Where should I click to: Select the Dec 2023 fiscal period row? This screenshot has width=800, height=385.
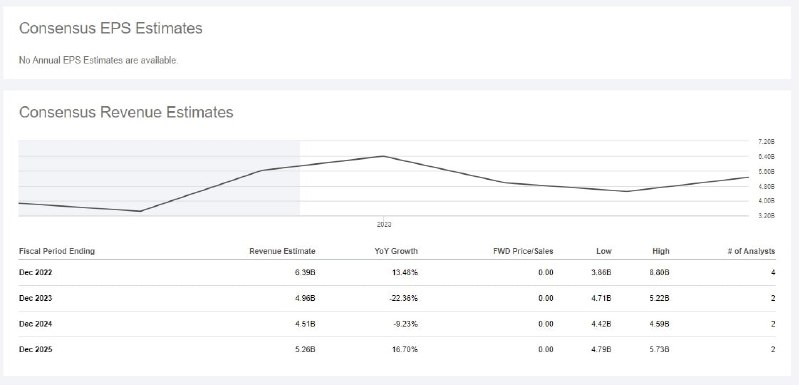pos(397,298)
